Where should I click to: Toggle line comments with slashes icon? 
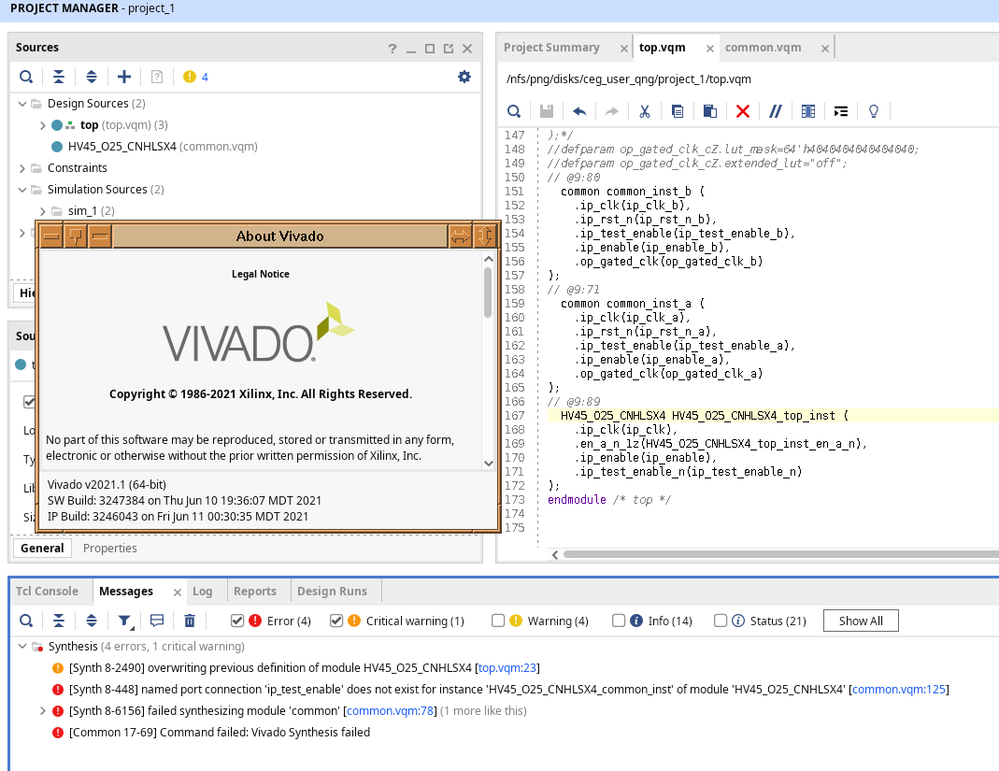(x=775, y=112)
